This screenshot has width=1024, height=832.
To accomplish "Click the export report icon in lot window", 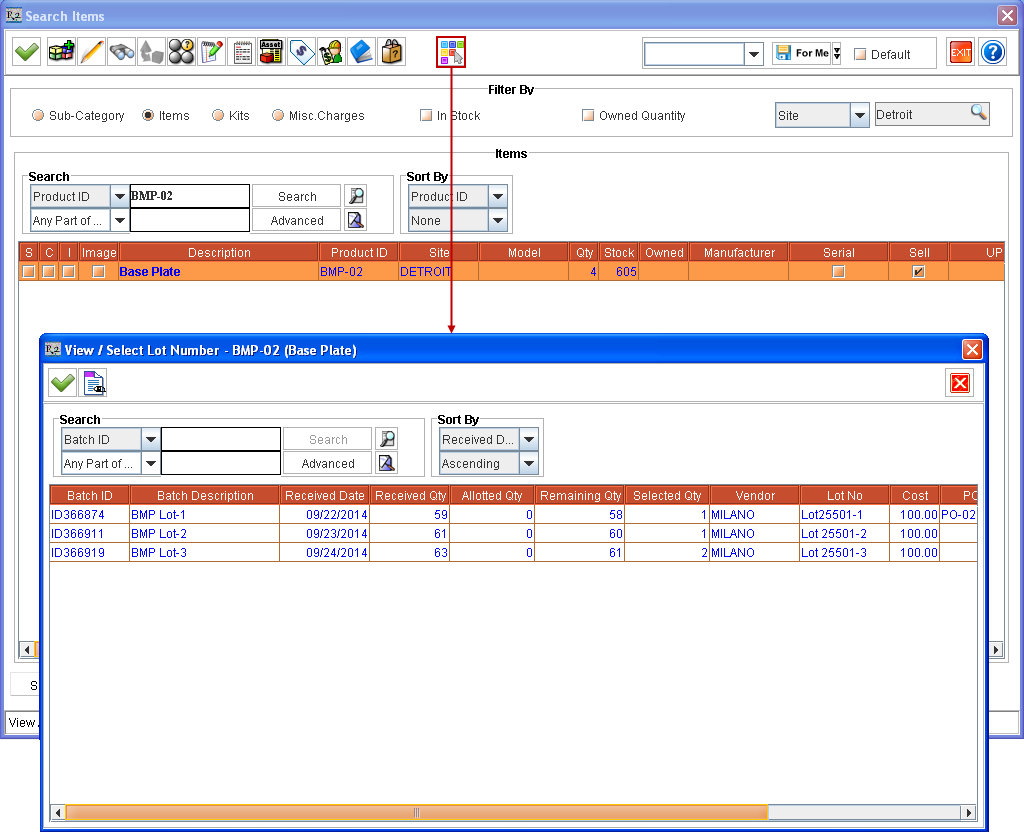I will (x=94, y=382).
